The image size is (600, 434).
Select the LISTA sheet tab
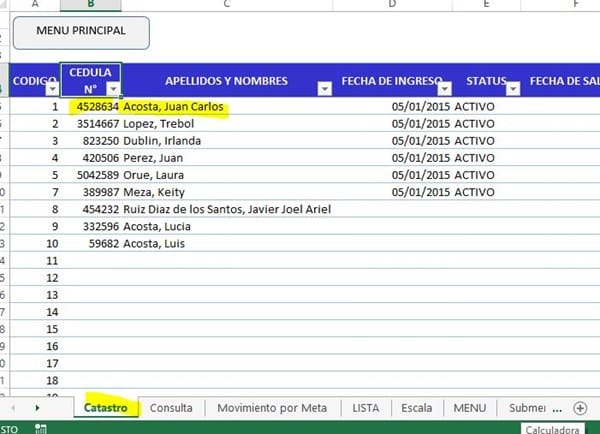pos(365,408)
